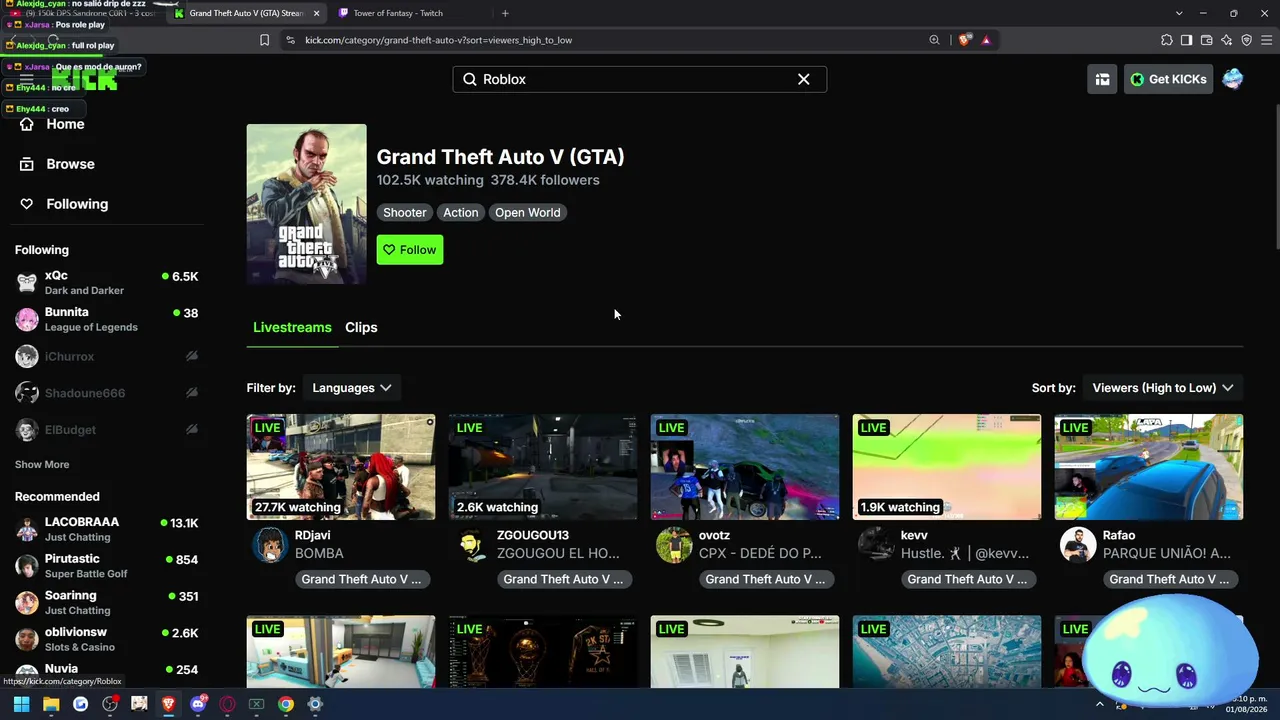Open File Explorer from the taskbar
Image resolution: width=1280 pixels, height=720 pixels.
pos(51,704)
